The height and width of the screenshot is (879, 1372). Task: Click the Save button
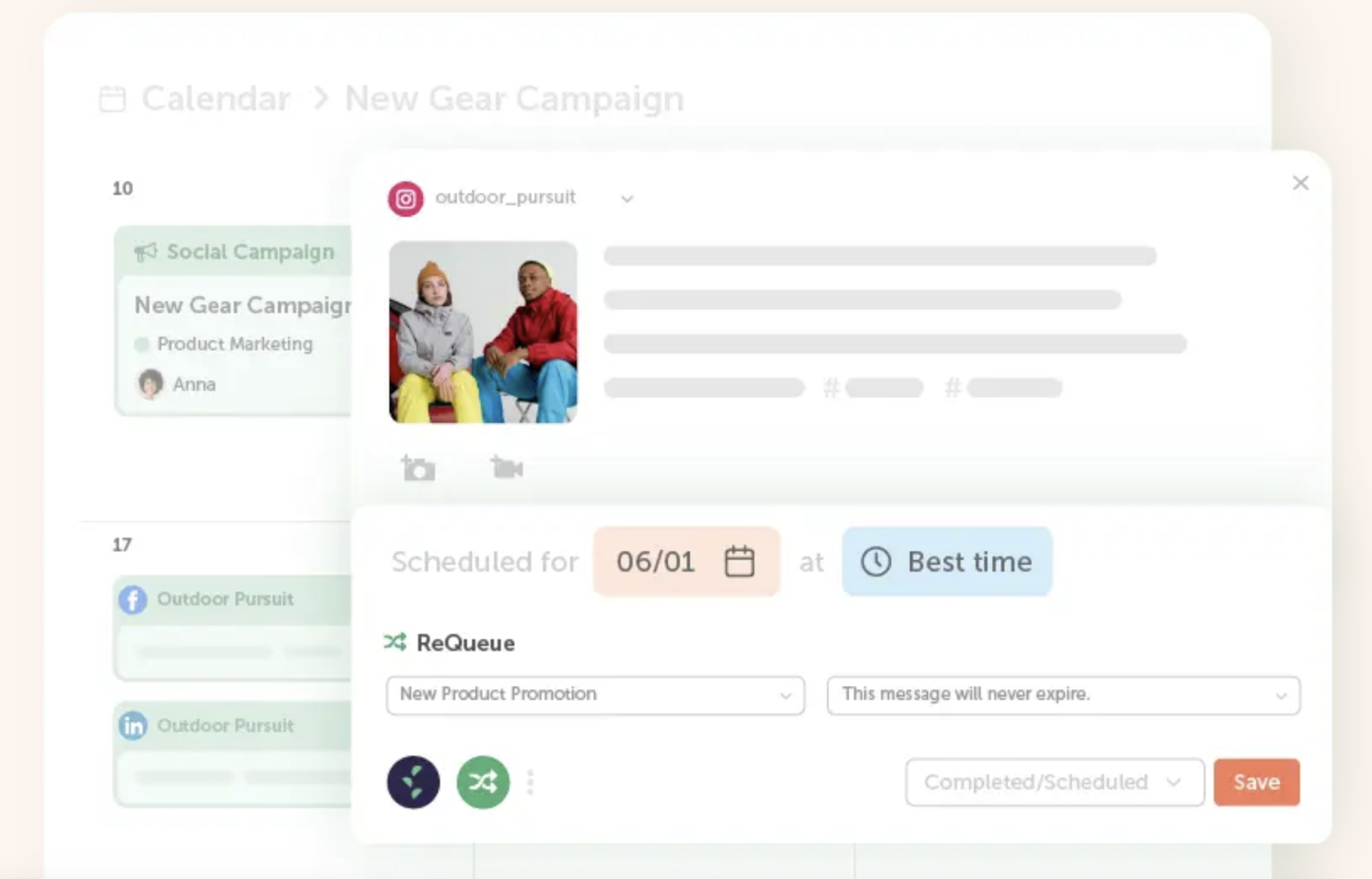[1256, 781]
